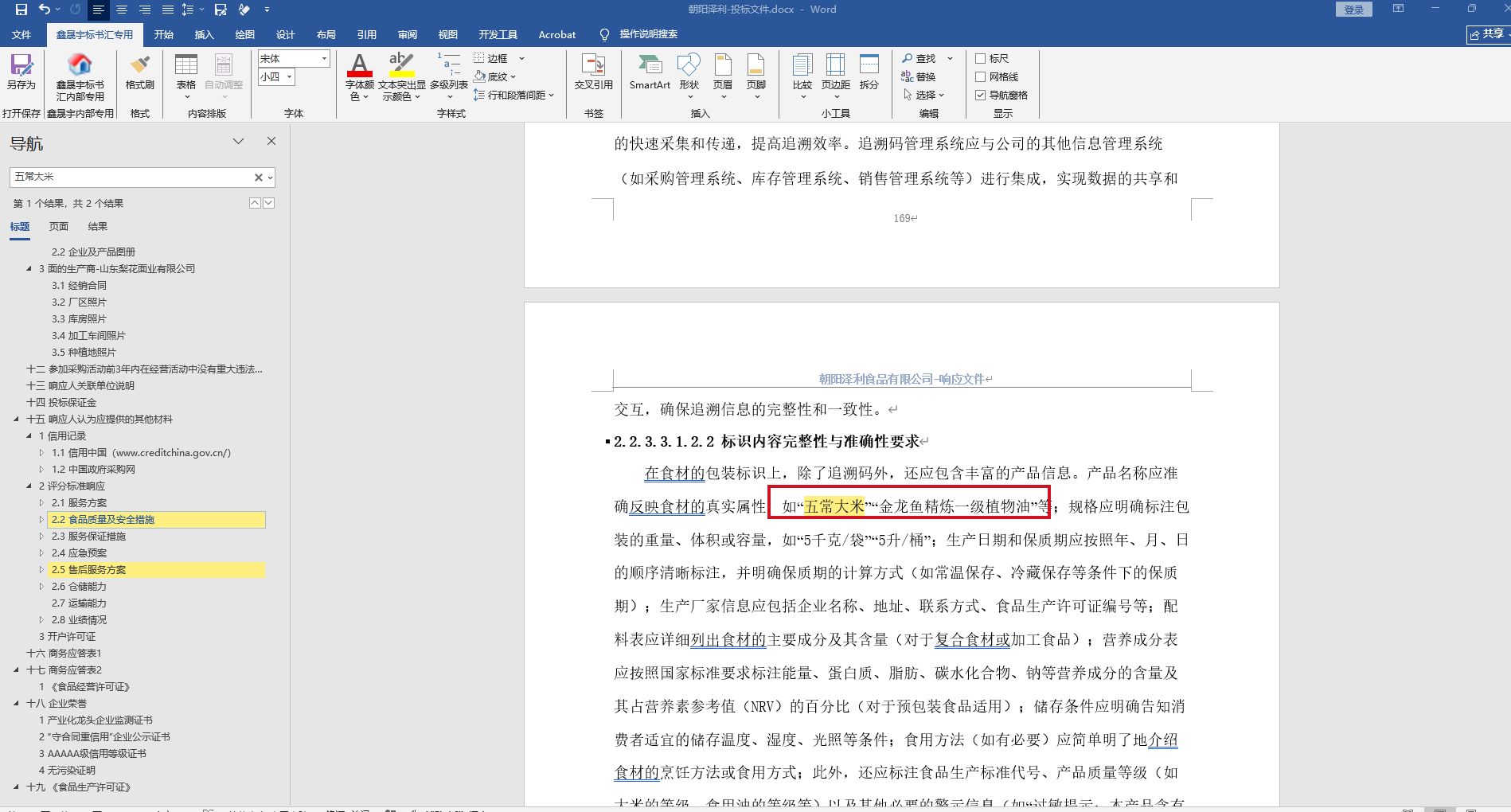
Task: Click the navigation search box containing 五常大米
Action: [131, 178]
